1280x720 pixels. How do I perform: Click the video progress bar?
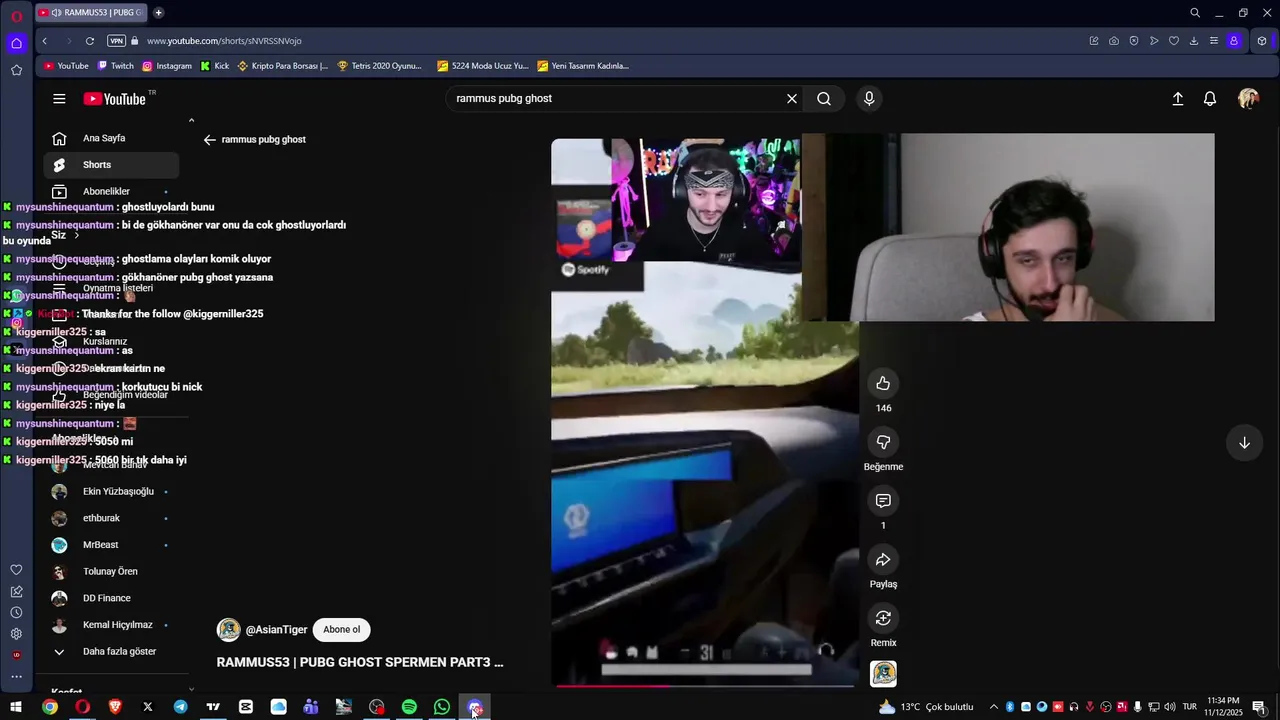(x=705, y=685)
